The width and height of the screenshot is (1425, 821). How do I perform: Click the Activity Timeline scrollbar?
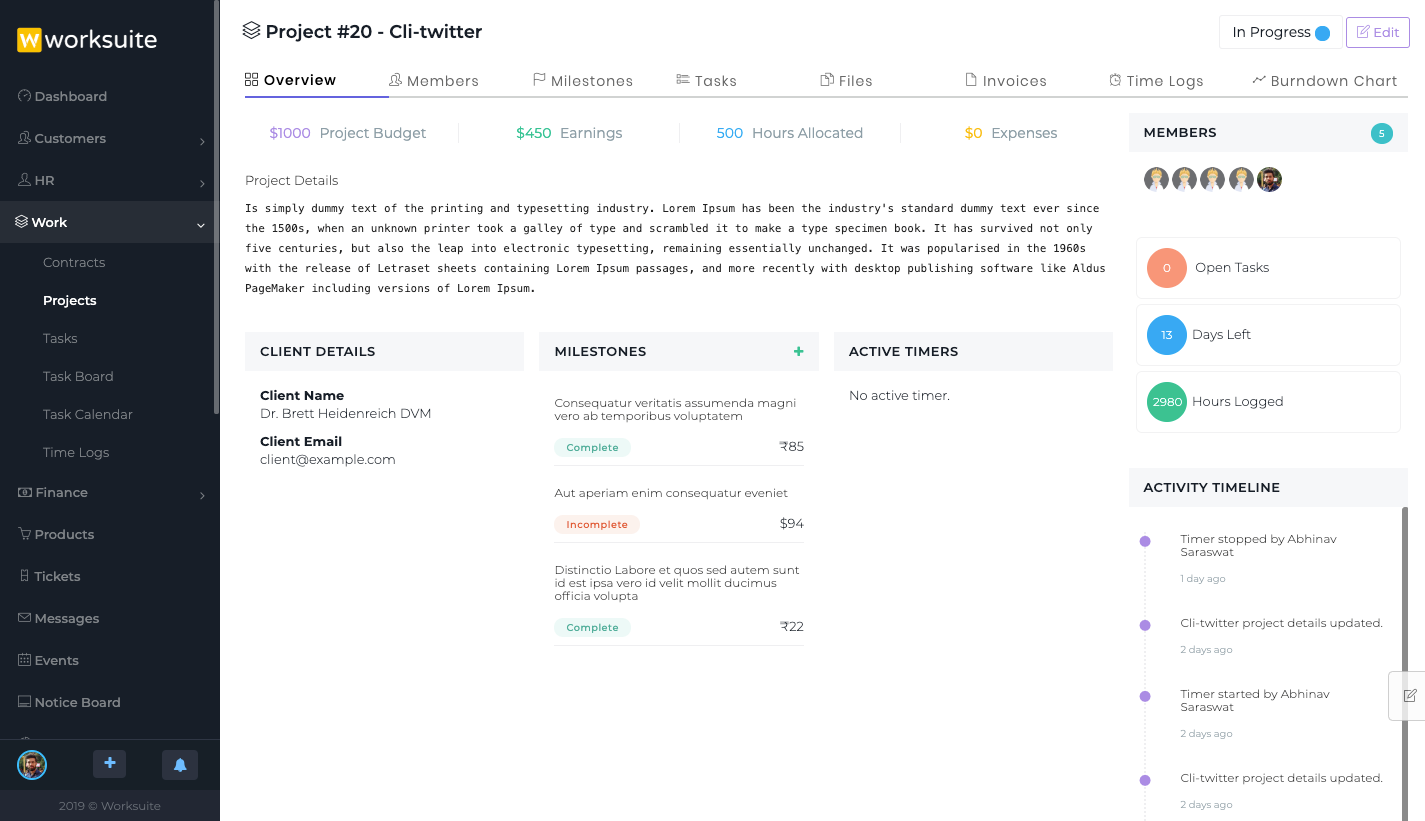(1405, 600)
